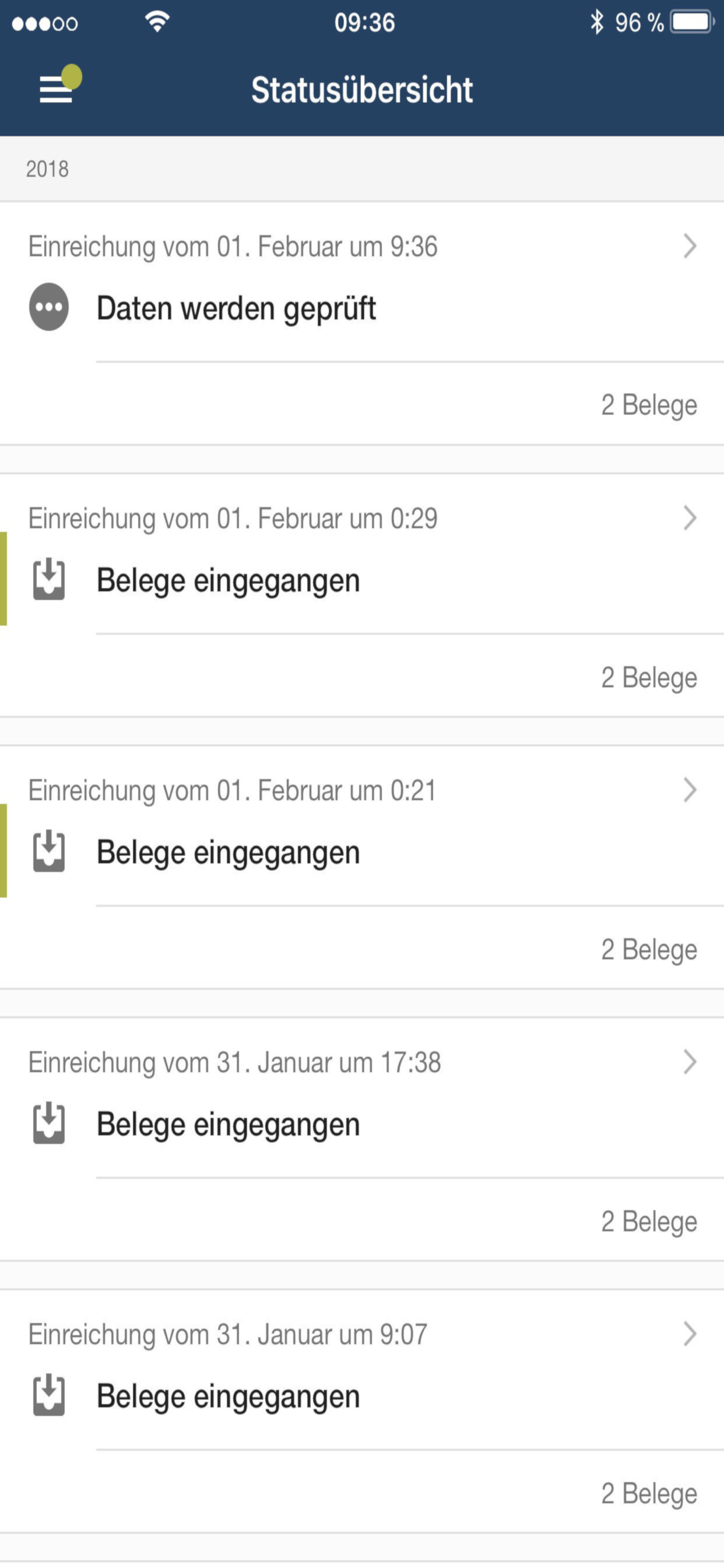Tap the Statusübersicht title
Screen dimensions: 724x1568
pos(362,90)
